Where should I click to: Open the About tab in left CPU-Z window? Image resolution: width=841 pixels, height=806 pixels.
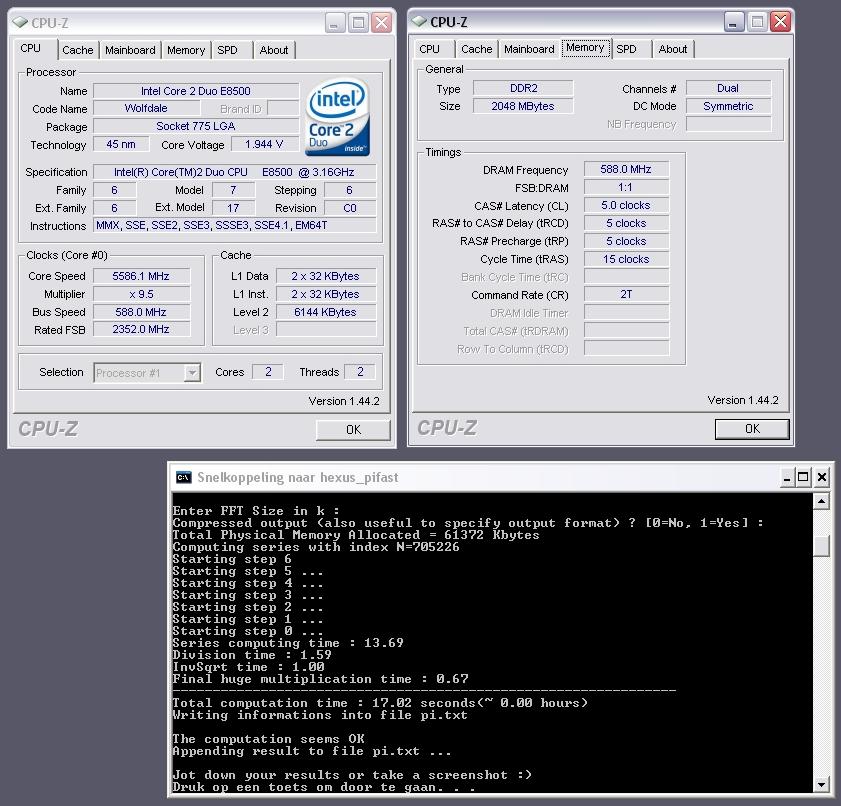(274, 50)
